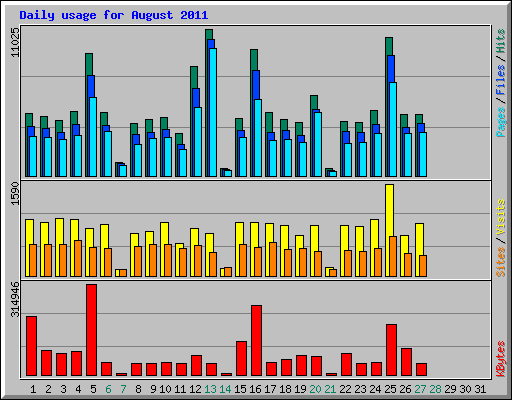512x400 pixels.
Task: Click the blue files bar for day 16
Action: pos(256,85)
